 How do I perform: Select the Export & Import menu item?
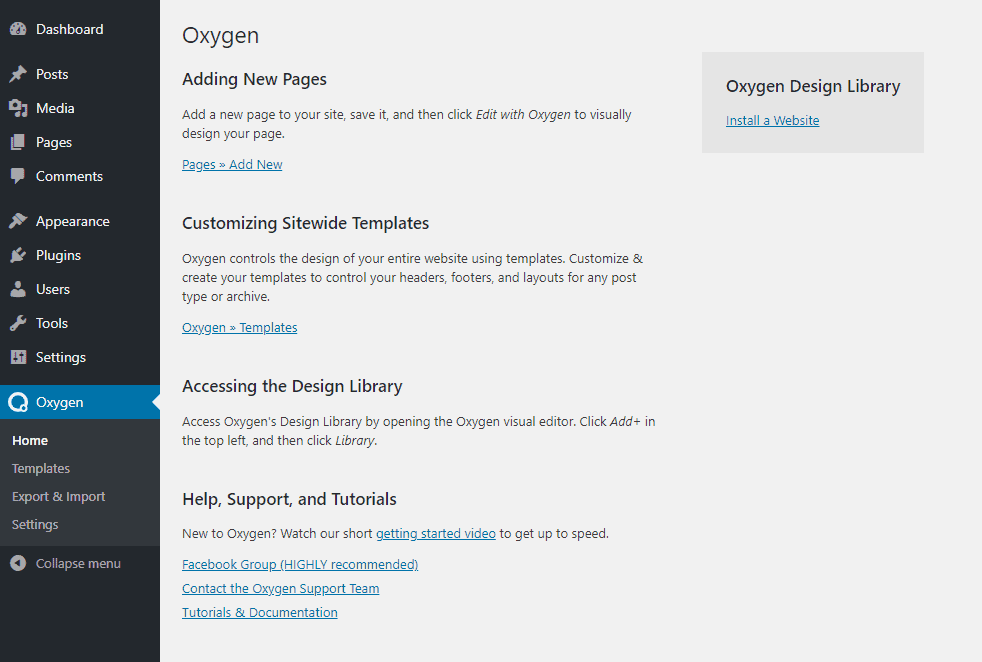pyautogui.click(x=58, y=495)
